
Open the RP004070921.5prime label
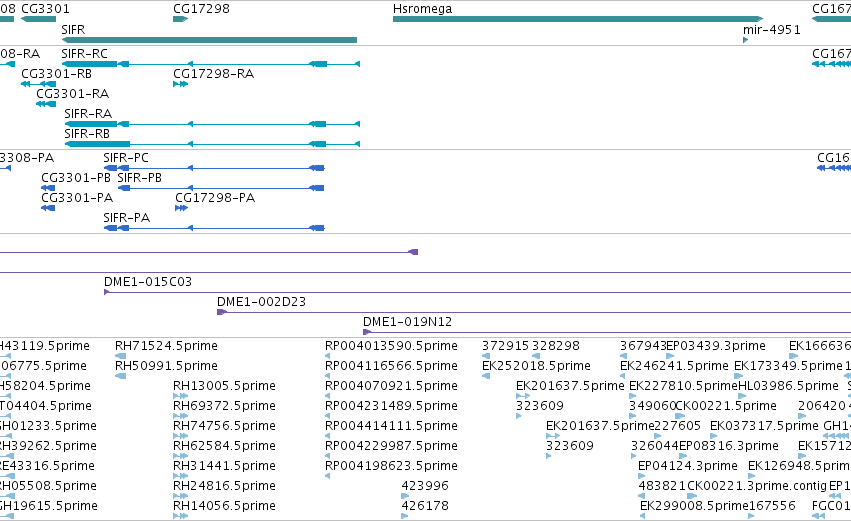click(391, 386)
